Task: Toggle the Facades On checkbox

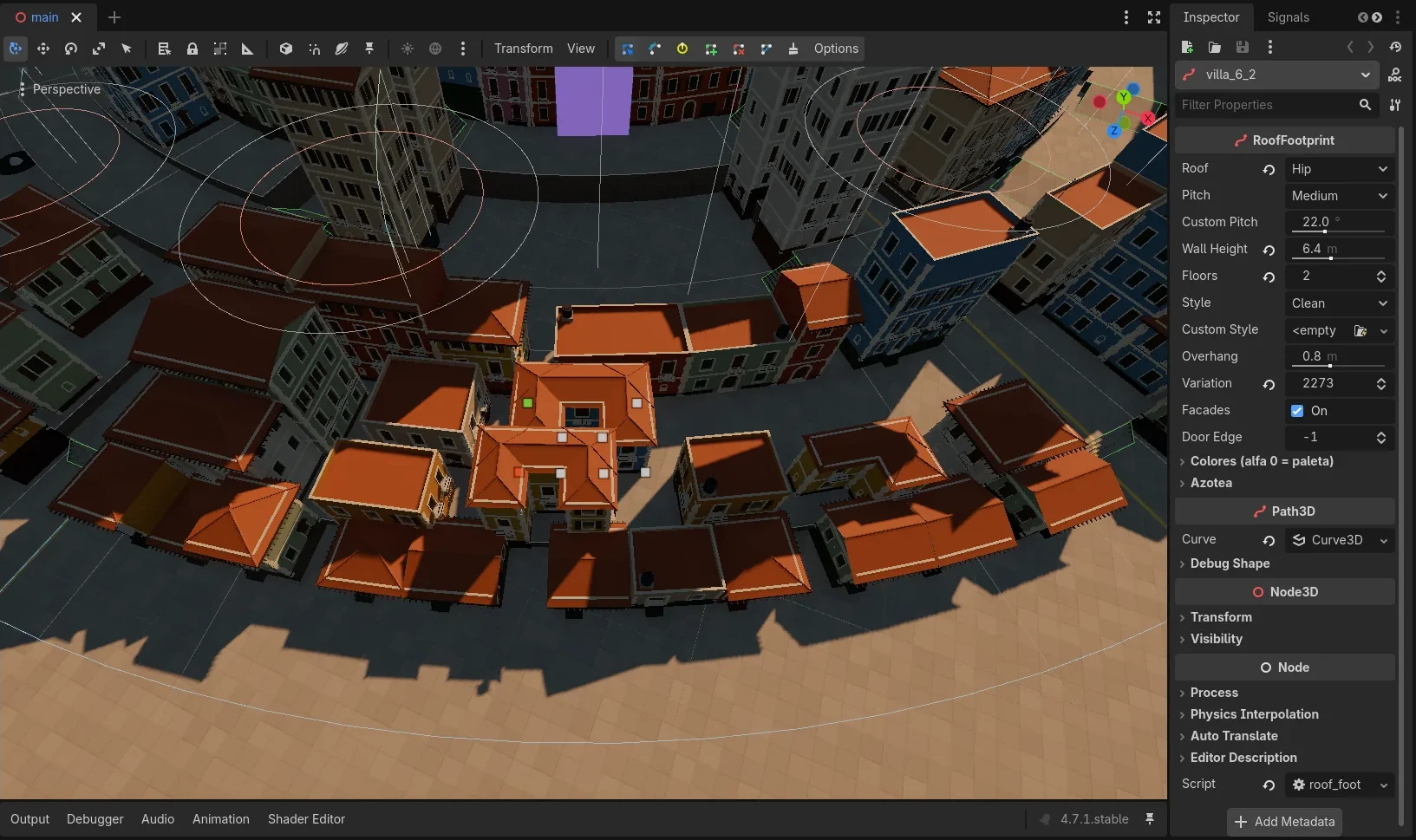Action: click(x=1297, y=411)
